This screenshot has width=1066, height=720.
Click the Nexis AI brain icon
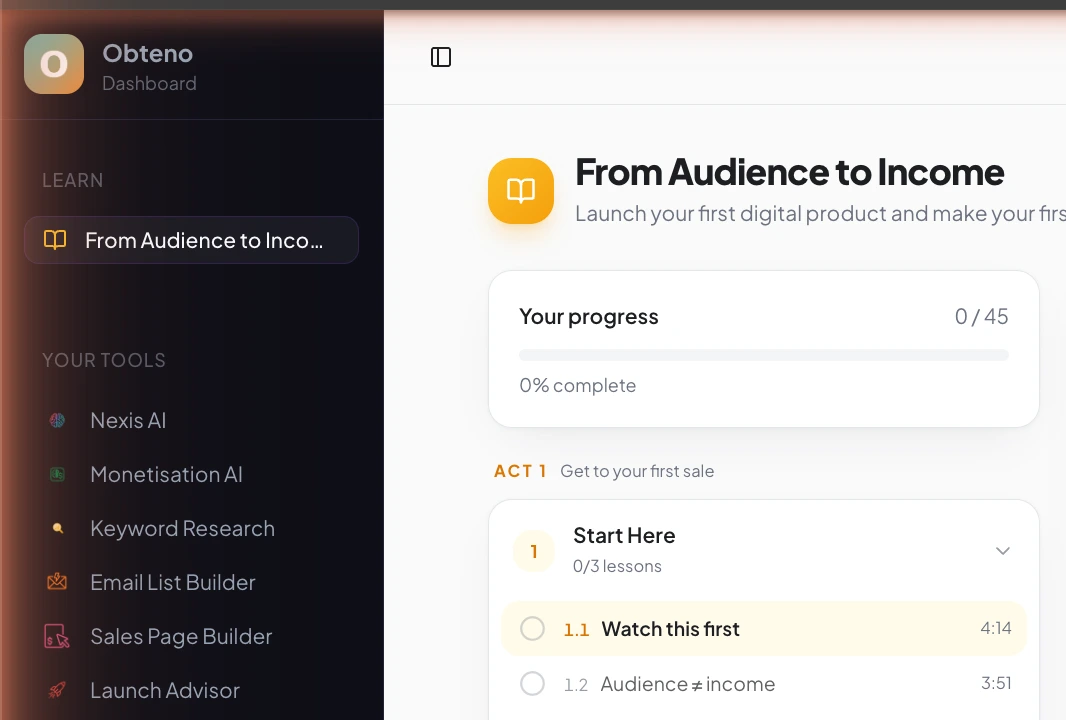58,420
